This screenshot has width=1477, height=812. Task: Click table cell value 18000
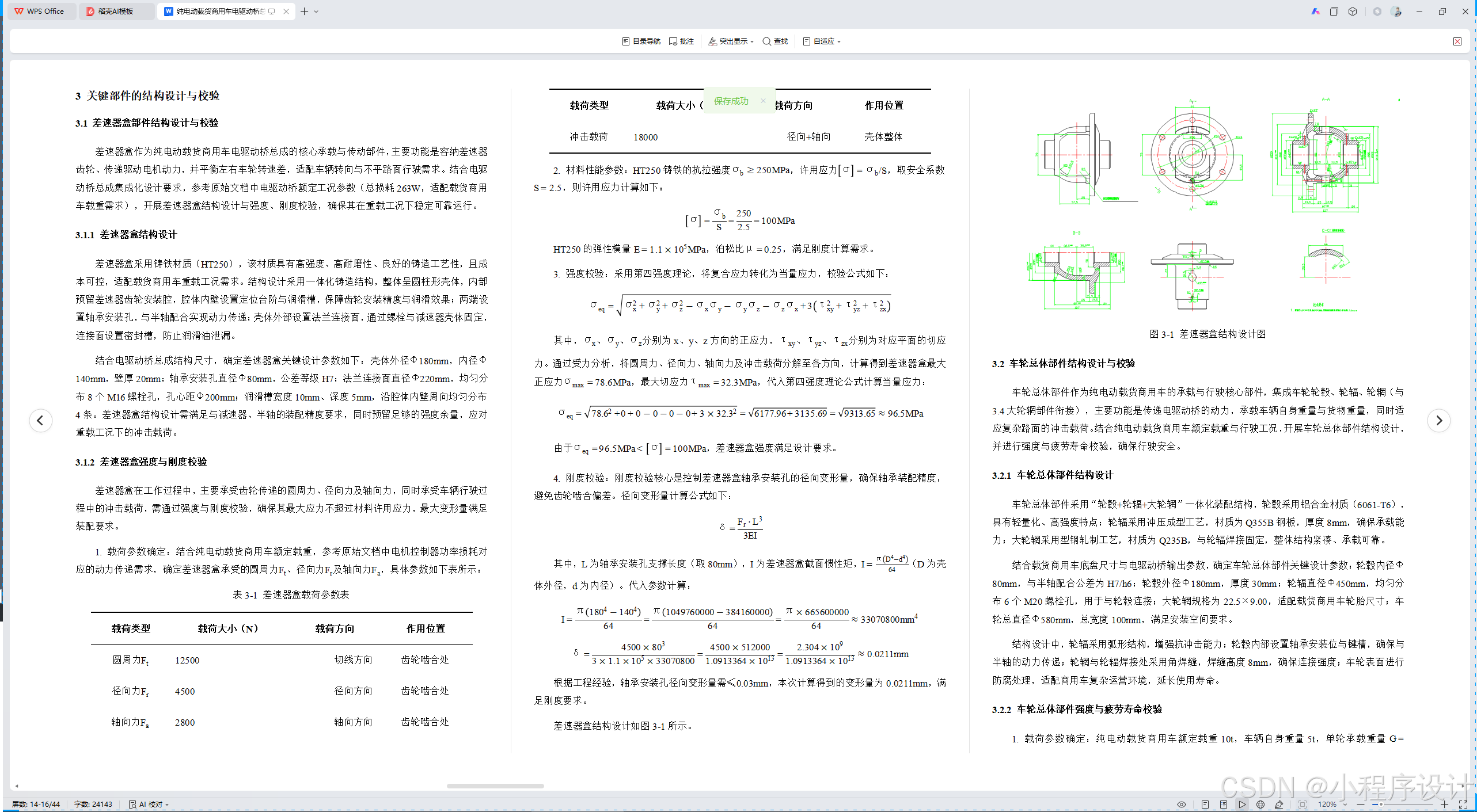pos(646,138)
